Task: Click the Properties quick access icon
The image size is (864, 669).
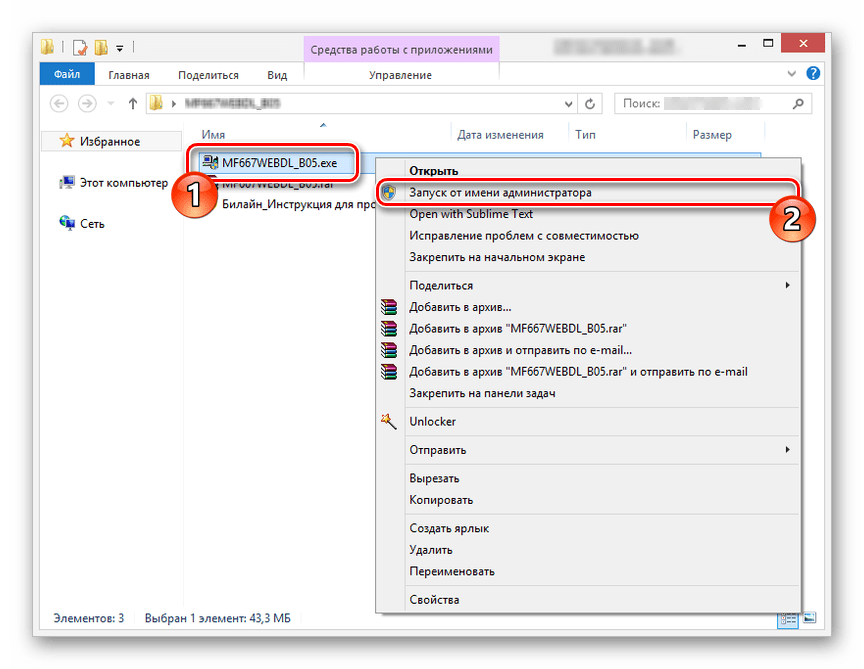Action: 80,48
